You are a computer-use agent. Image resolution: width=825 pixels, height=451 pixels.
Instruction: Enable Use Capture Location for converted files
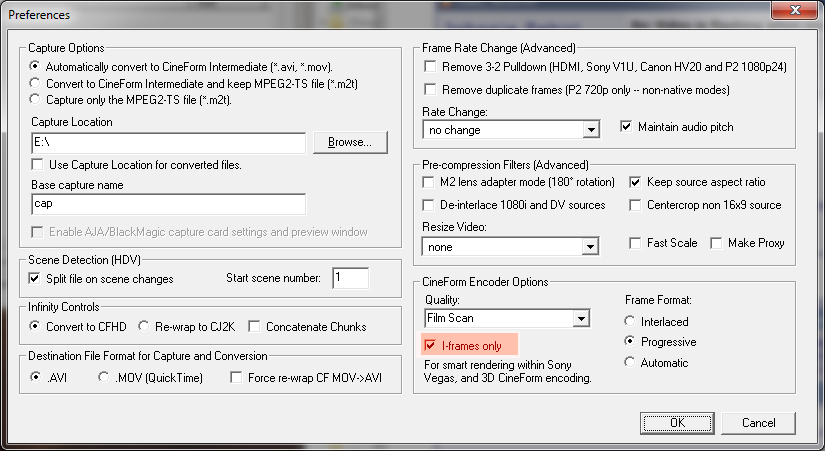(x=38, y=164)
